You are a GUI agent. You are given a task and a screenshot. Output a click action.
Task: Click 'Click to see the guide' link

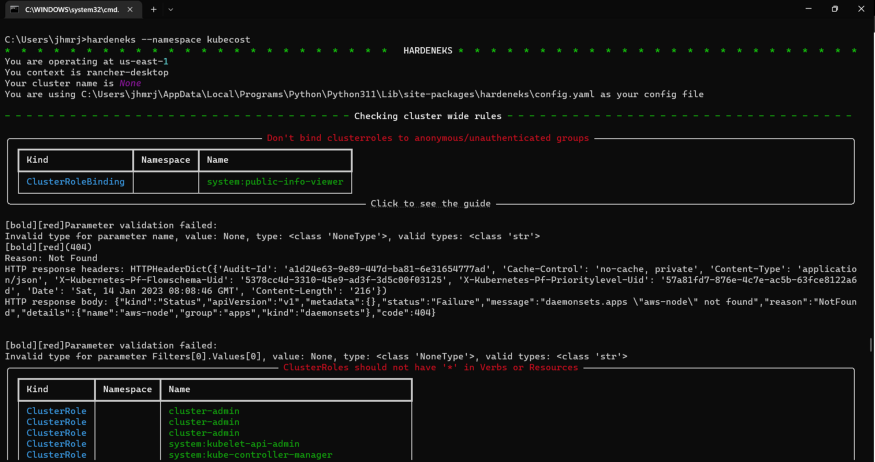coord(430,203)
